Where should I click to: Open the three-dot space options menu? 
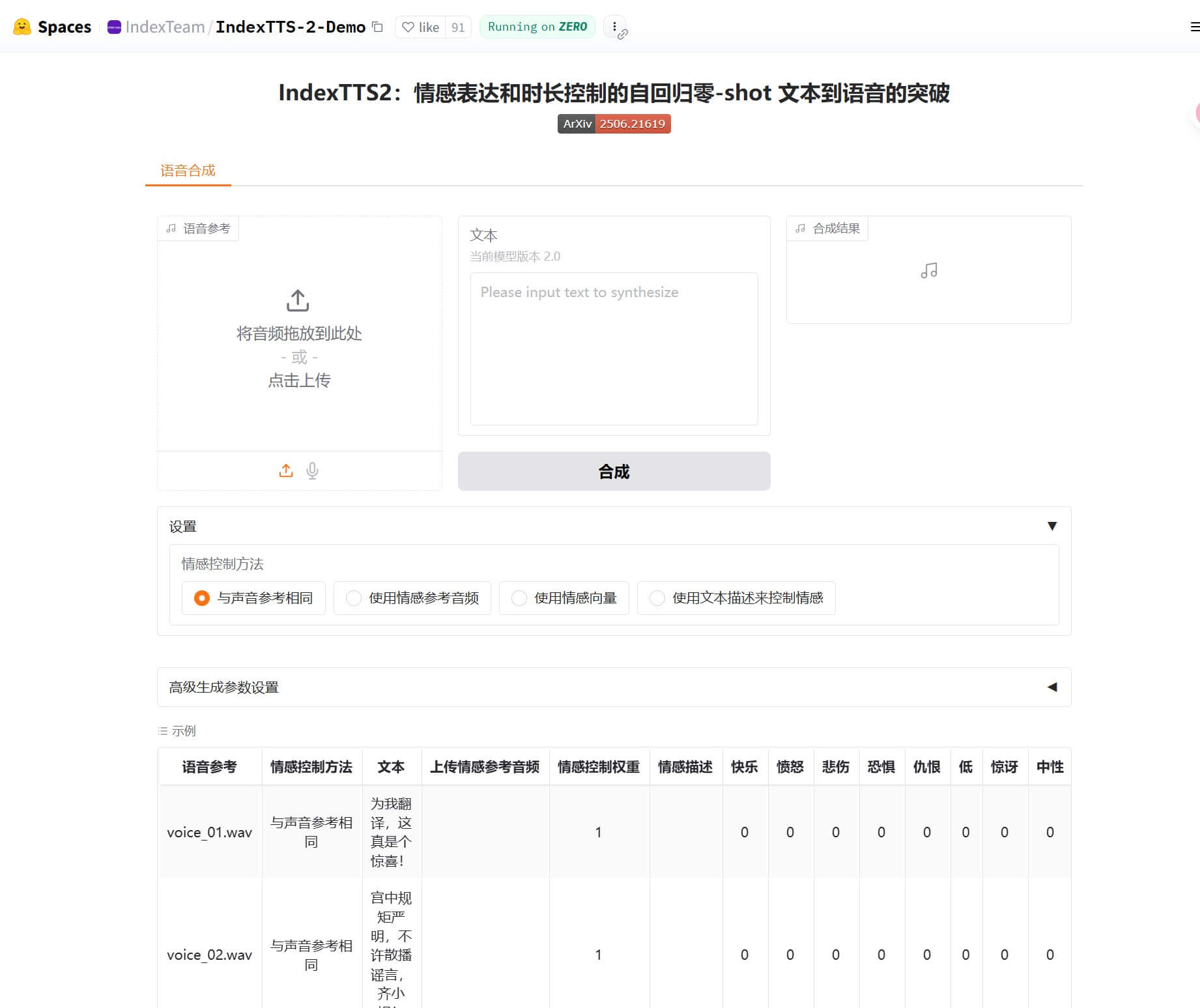point(614,27)
